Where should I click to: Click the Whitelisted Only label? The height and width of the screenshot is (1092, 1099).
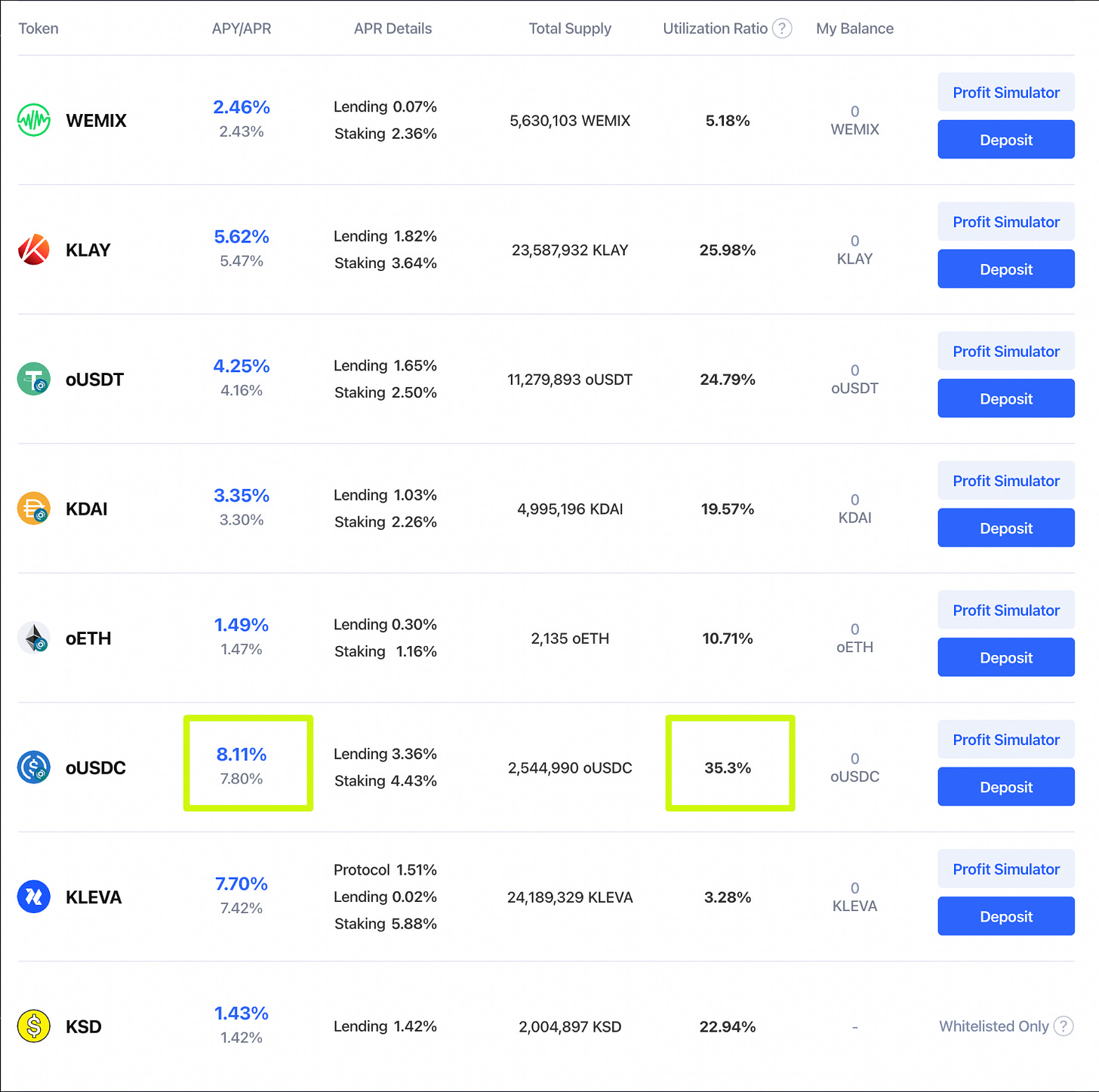(x=994, y=1026)
